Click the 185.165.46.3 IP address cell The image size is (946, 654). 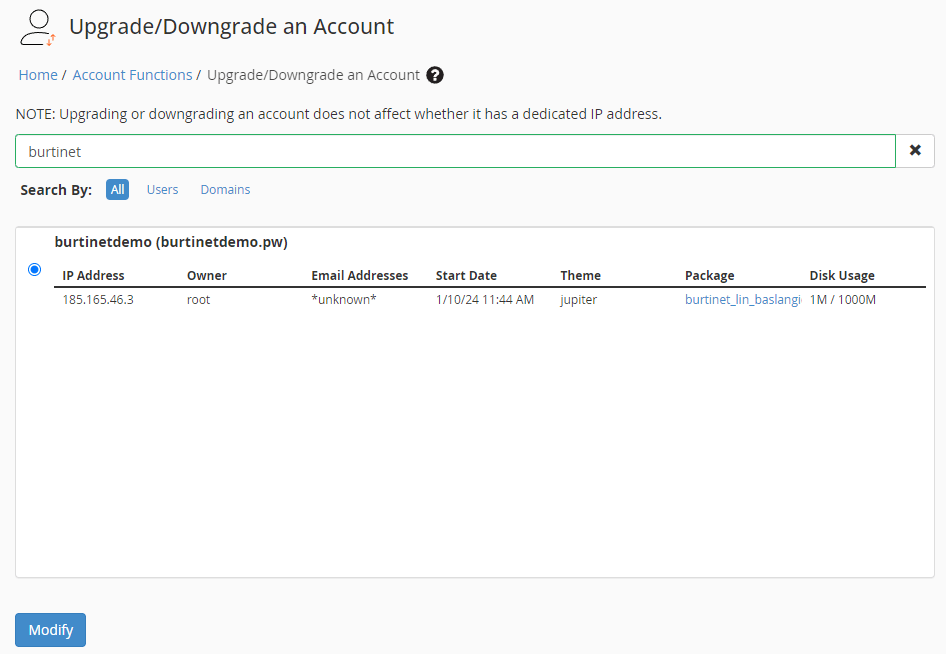98,299
